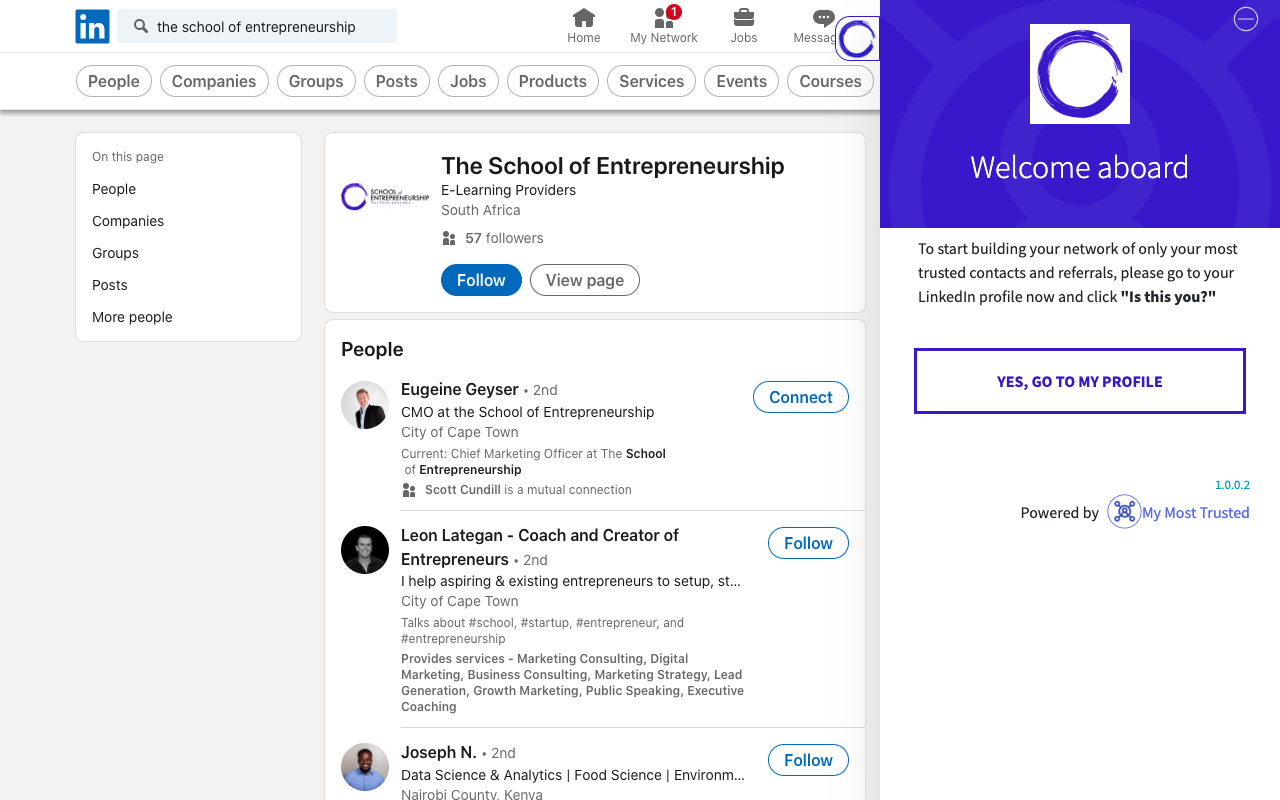The width and height of the screenshot is (1280, 800).
Task: Filter search results by Jobs
Action: coord(468,81)
